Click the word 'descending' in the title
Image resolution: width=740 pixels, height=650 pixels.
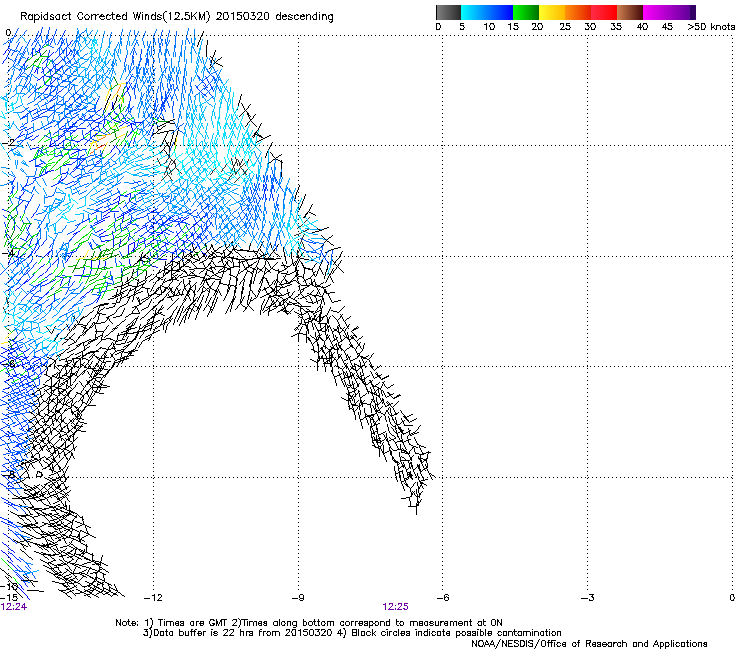click(304, 17)
